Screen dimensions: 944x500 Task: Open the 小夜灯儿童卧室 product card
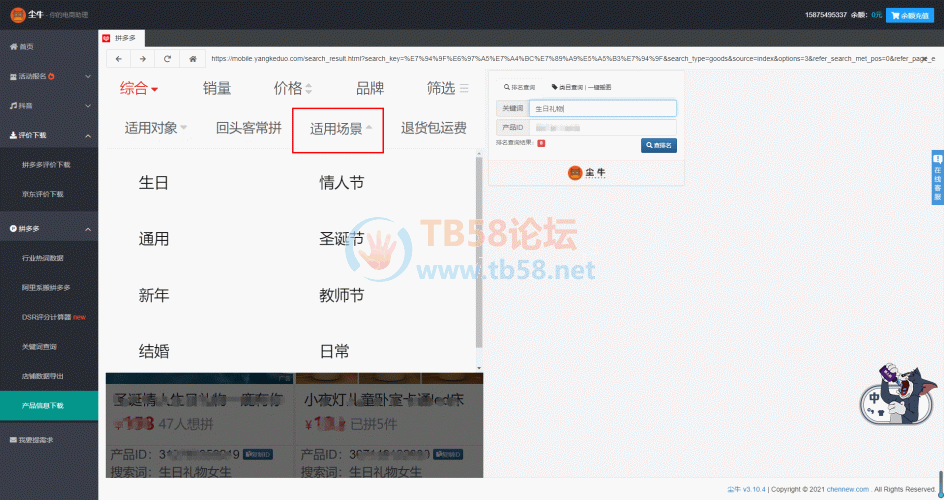pyautogui.click(x=389, y=425)
